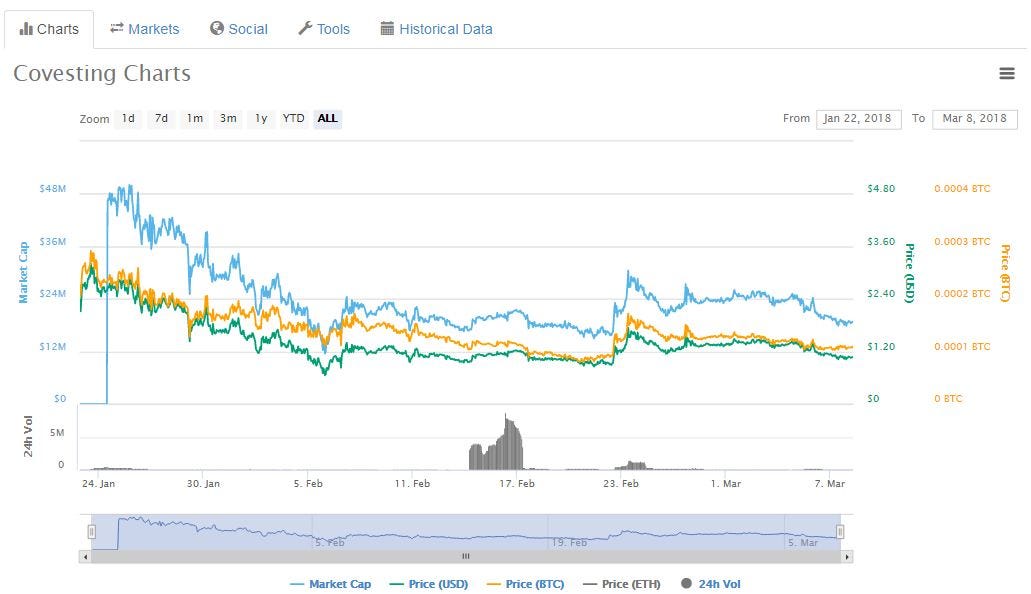Set zoom range to YTD
The image size is (1031, 594).
(293, 118)
